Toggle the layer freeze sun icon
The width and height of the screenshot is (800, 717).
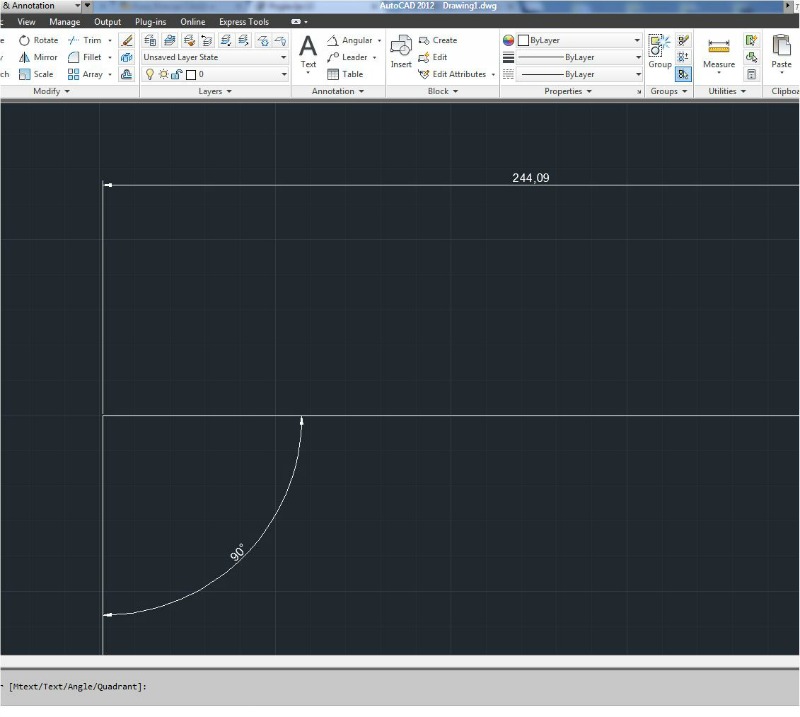[162, 74]
